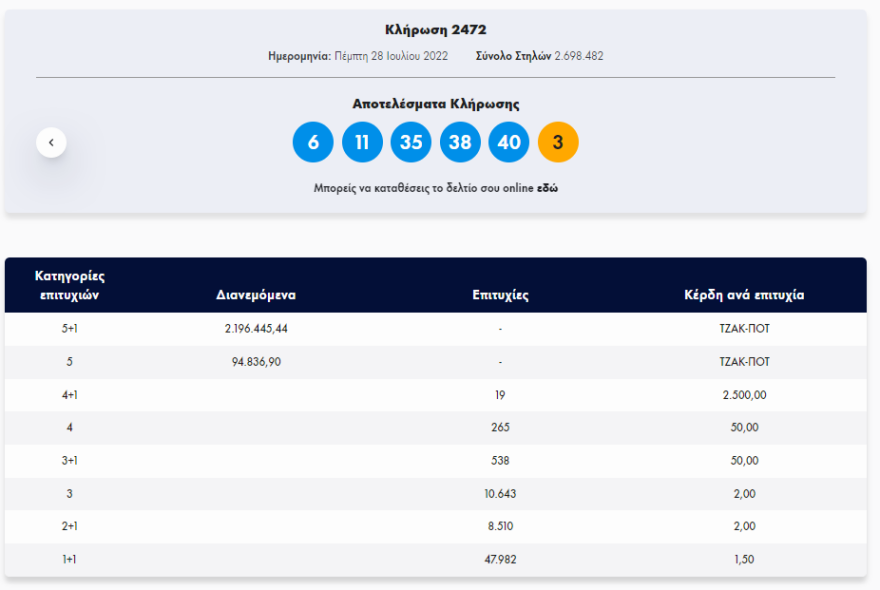The image size is (880, 590).
Task: Click the 2.196.445,44 jackpot amount
Action: [x=256, y=329]
